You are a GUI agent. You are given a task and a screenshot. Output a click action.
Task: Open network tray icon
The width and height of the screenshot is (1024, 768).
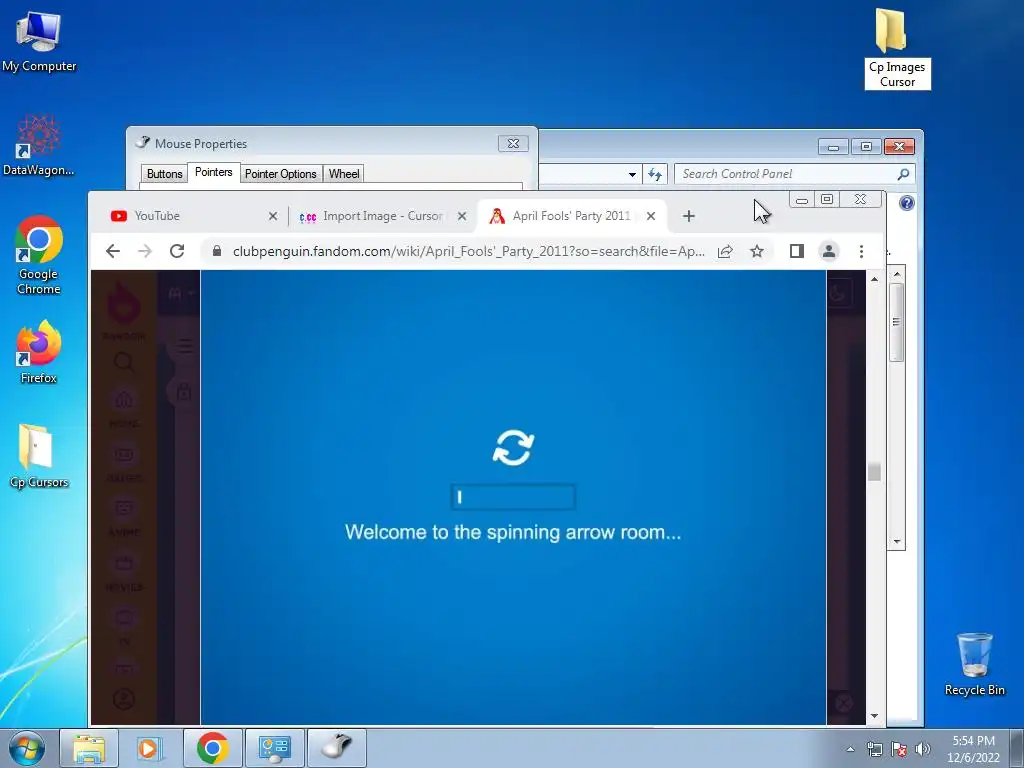point(874,749)
